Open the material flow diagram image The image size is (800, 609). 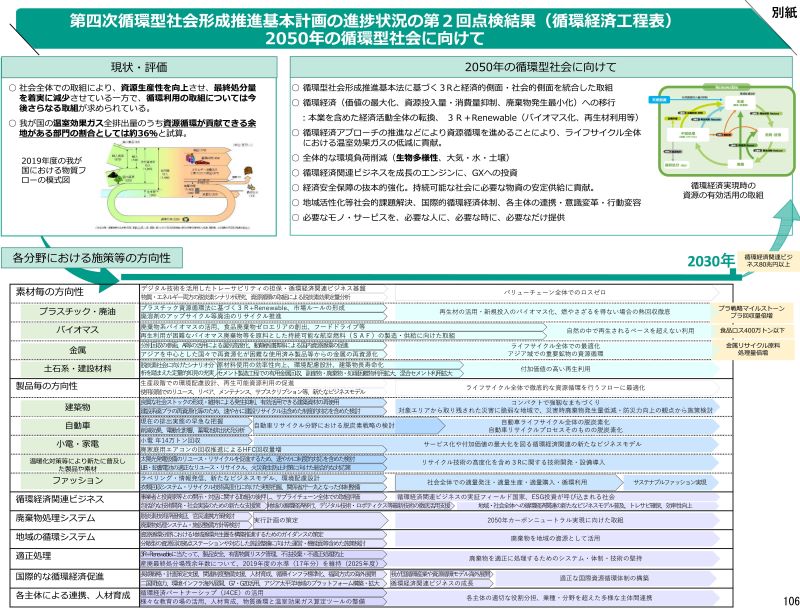[x=182, y=186]
